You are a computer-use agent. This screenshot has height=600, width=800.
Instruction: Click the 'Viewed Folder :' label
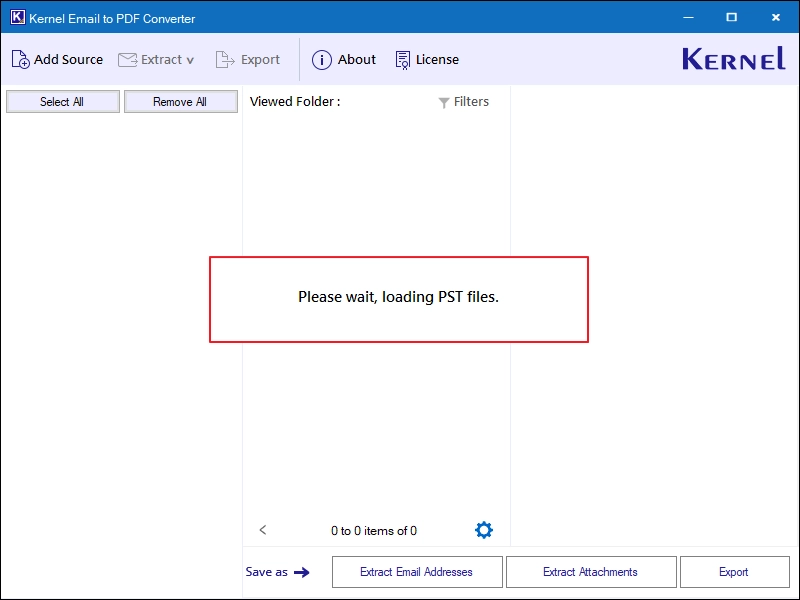coord(295,102)
